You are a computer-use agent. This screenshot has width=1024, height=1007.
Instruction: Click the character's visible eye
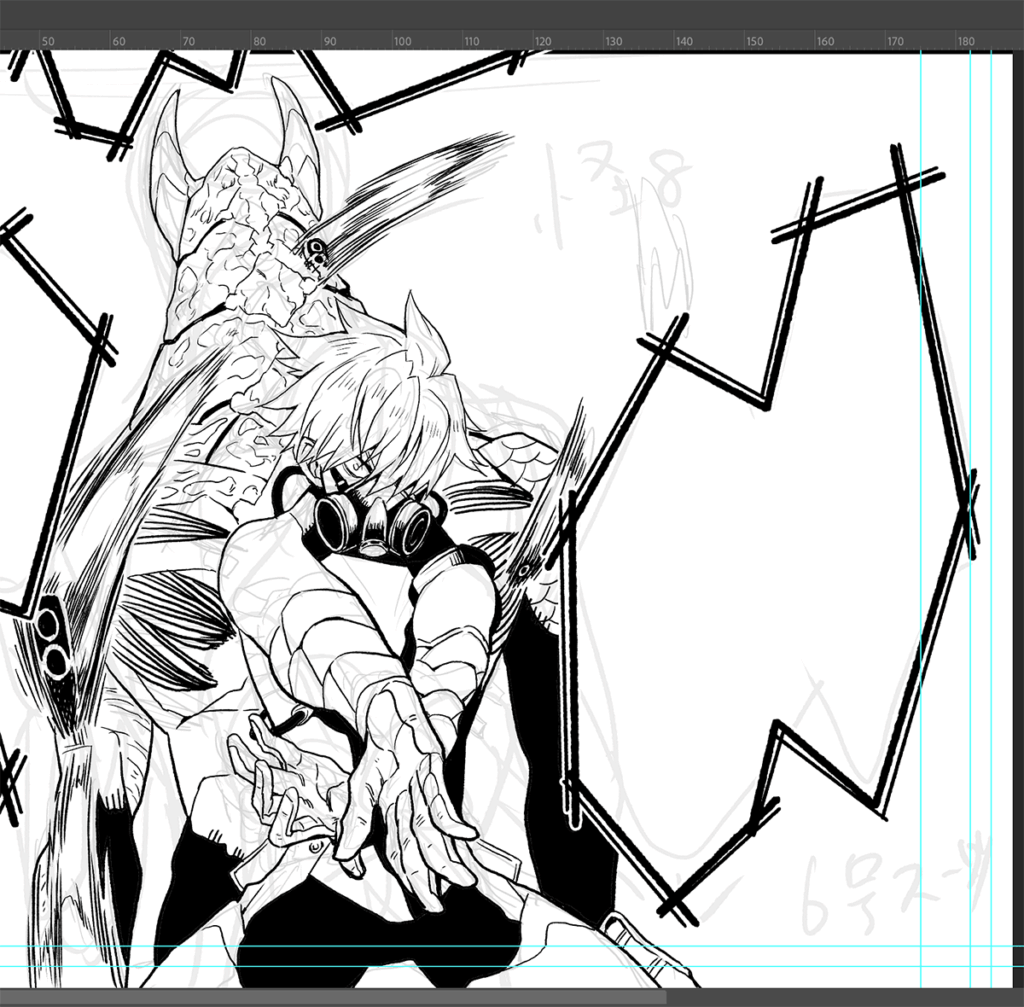tap(361, 464)
